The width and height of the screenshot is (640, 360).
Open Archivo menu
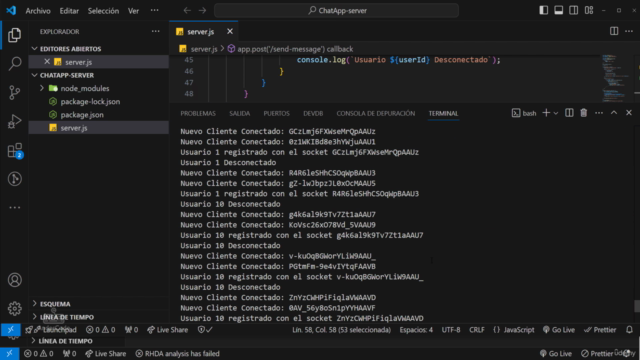point(38,11)
